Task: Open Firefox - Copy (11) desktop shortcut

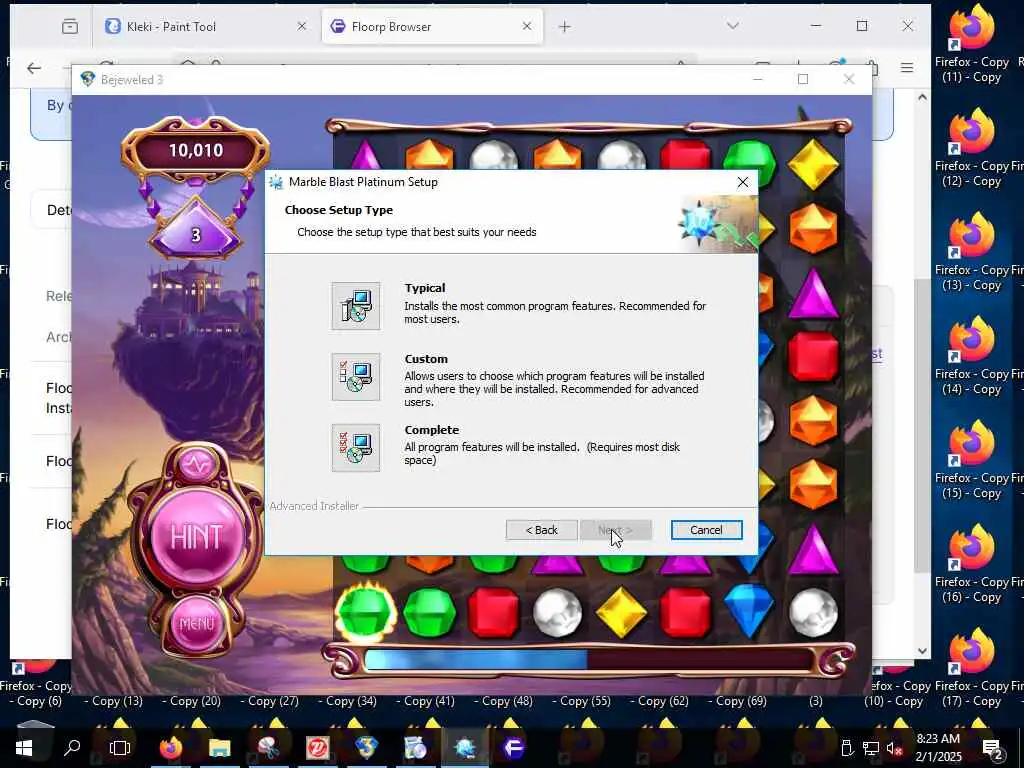Action: 972,43
